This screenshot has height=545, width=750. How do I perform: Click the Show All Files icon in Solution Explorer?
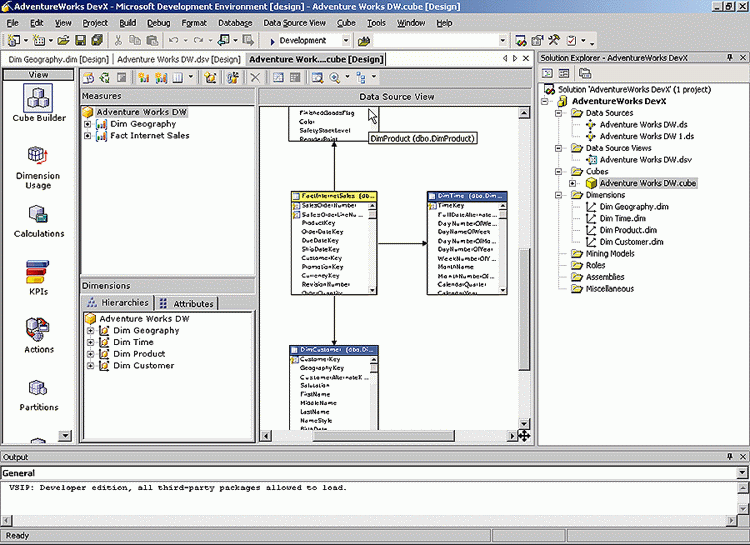(x=585, y=73)
